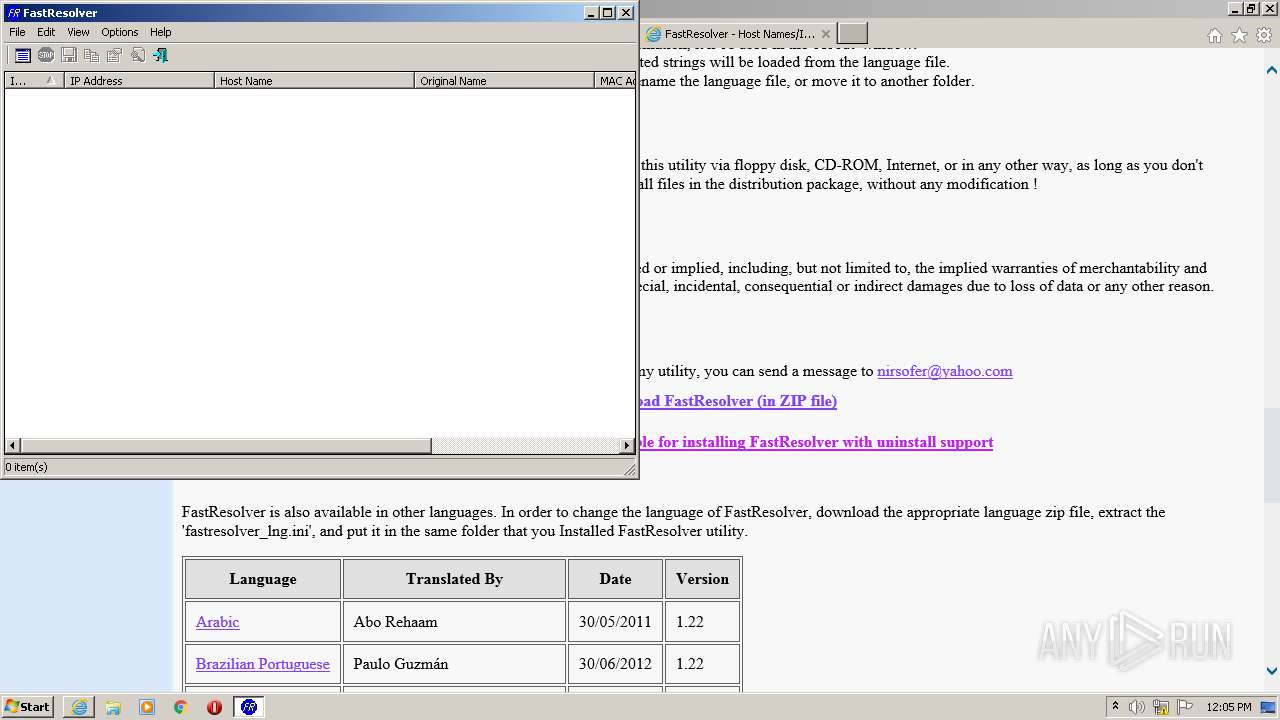Sort by the Host Name column header

pyautogui.click(x=314, y=81)
